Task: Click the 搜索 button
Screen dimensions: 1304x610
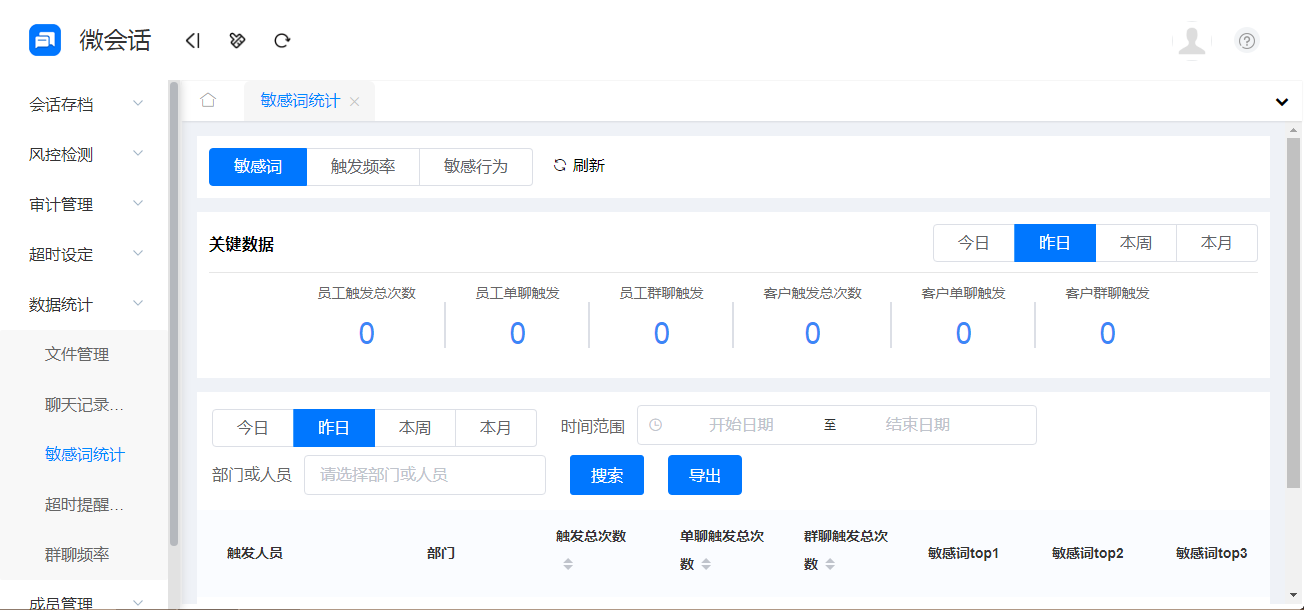Action: click(x=606, y=475)
